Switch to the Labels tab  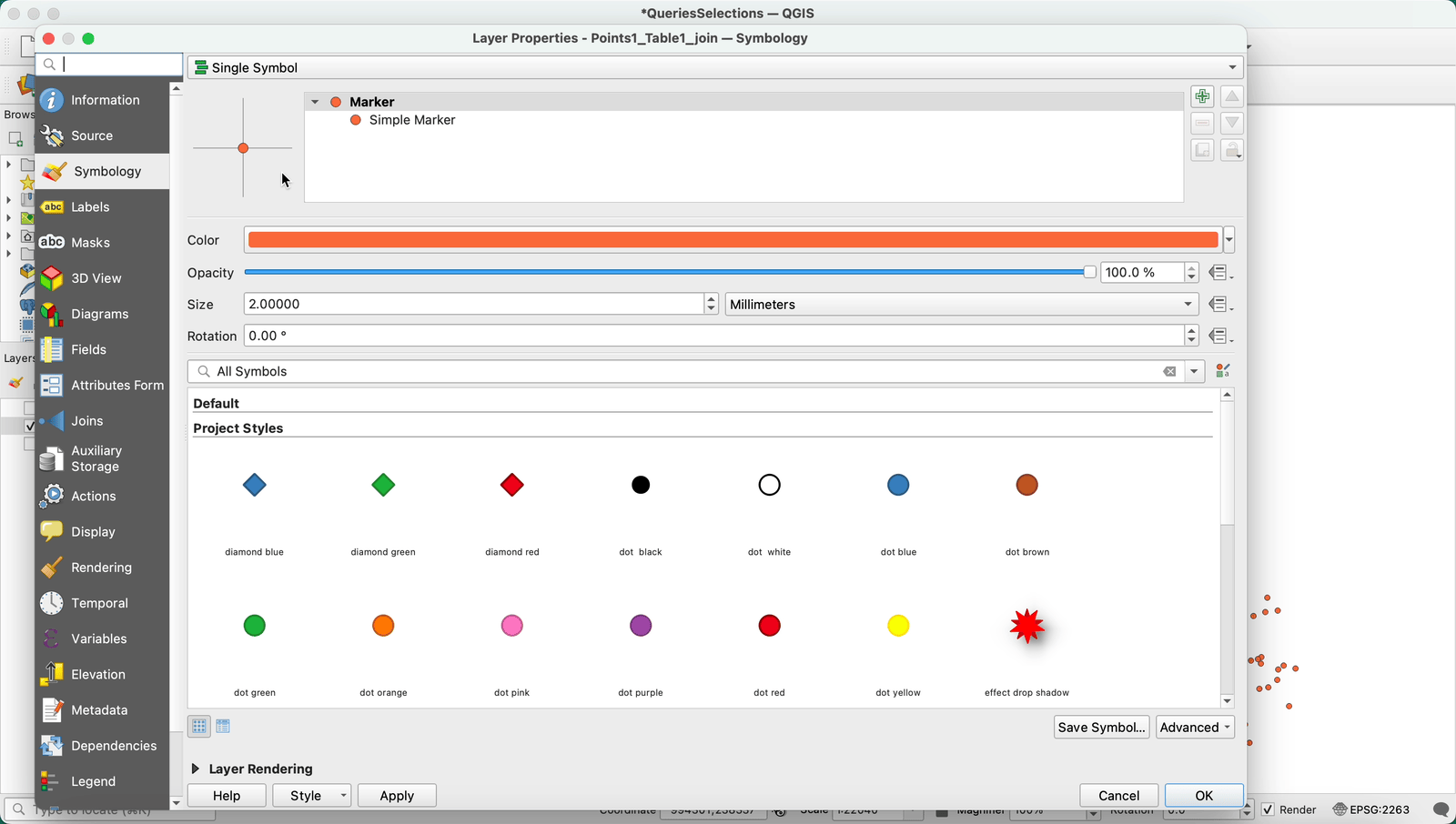point(103,206)
